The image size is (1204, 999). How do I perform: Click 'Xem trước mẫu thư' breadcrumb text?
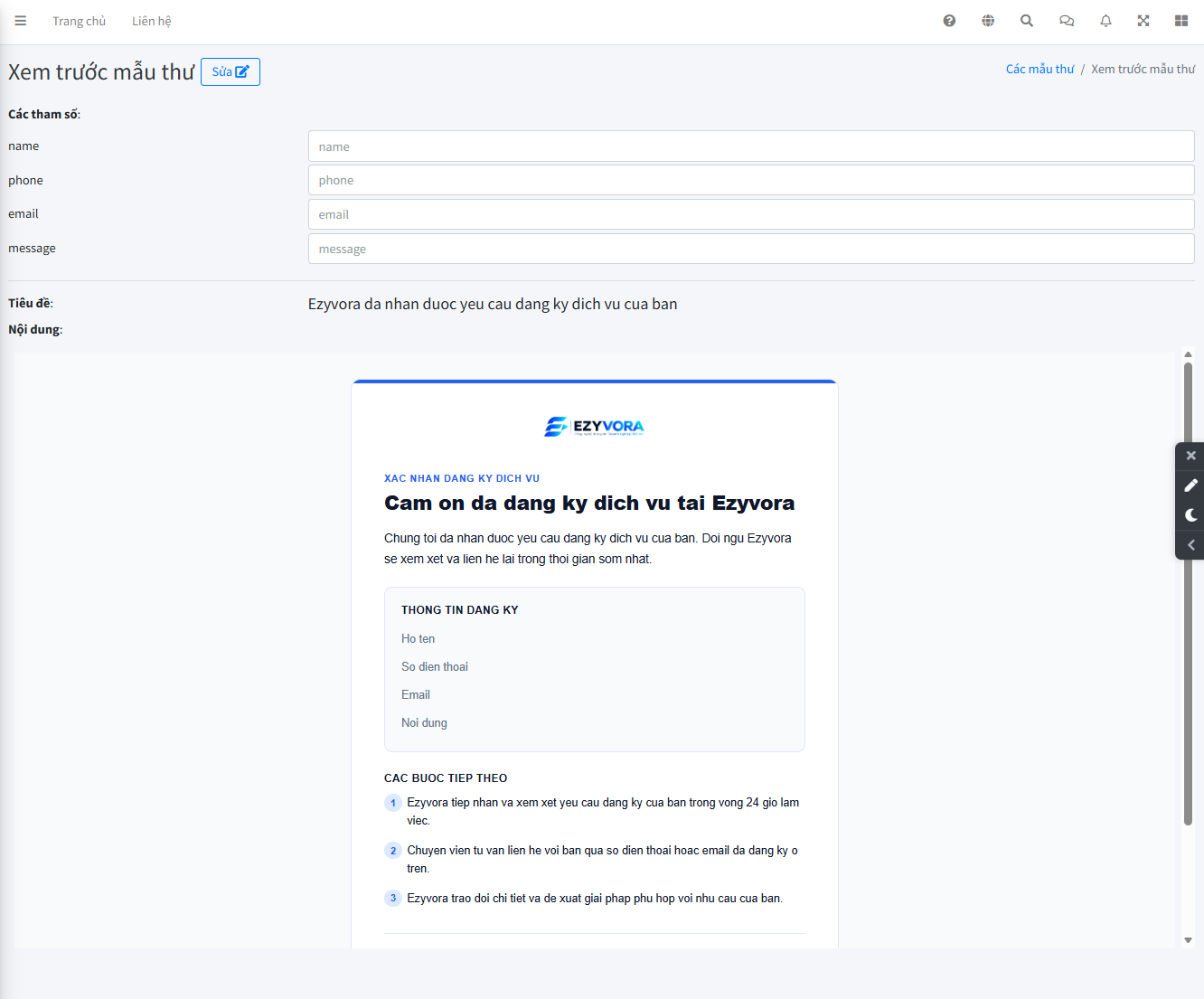pyautogui.click(x=1143, y=69)
